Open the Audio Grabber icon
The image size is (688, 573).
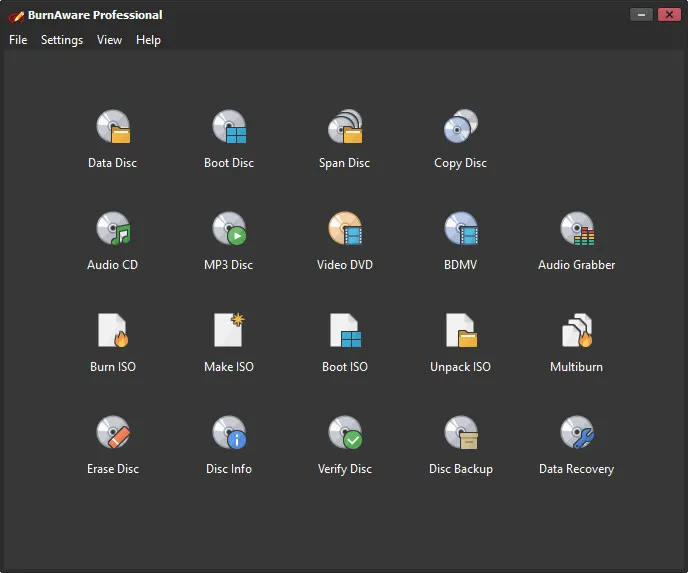tap(577, 228)
